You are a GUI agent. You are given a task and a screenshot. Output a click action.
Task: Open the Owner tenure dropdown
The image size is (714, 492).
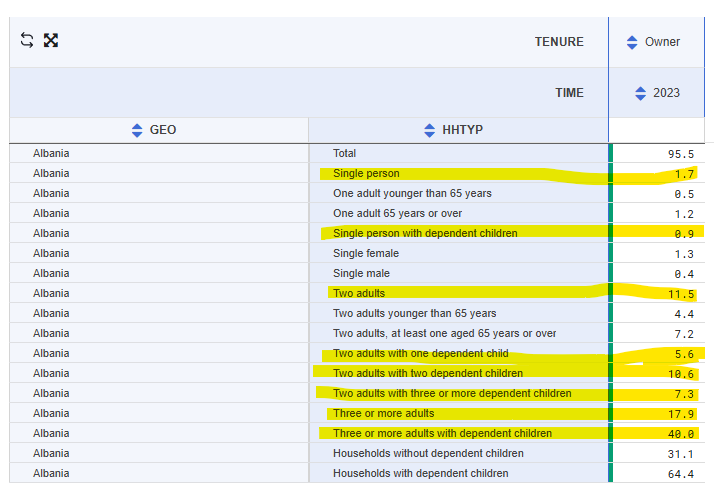click(662, 42)
